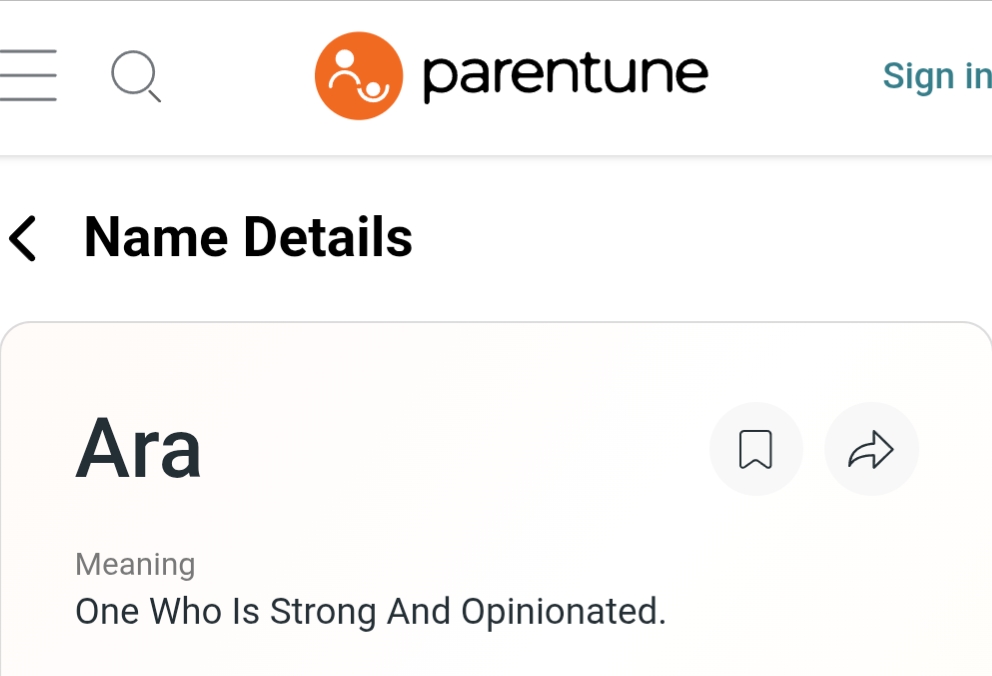The width and height of the screenshot is (992, 676).
Task: Click the word "Details" in page heading
Action: coord(328,238)
